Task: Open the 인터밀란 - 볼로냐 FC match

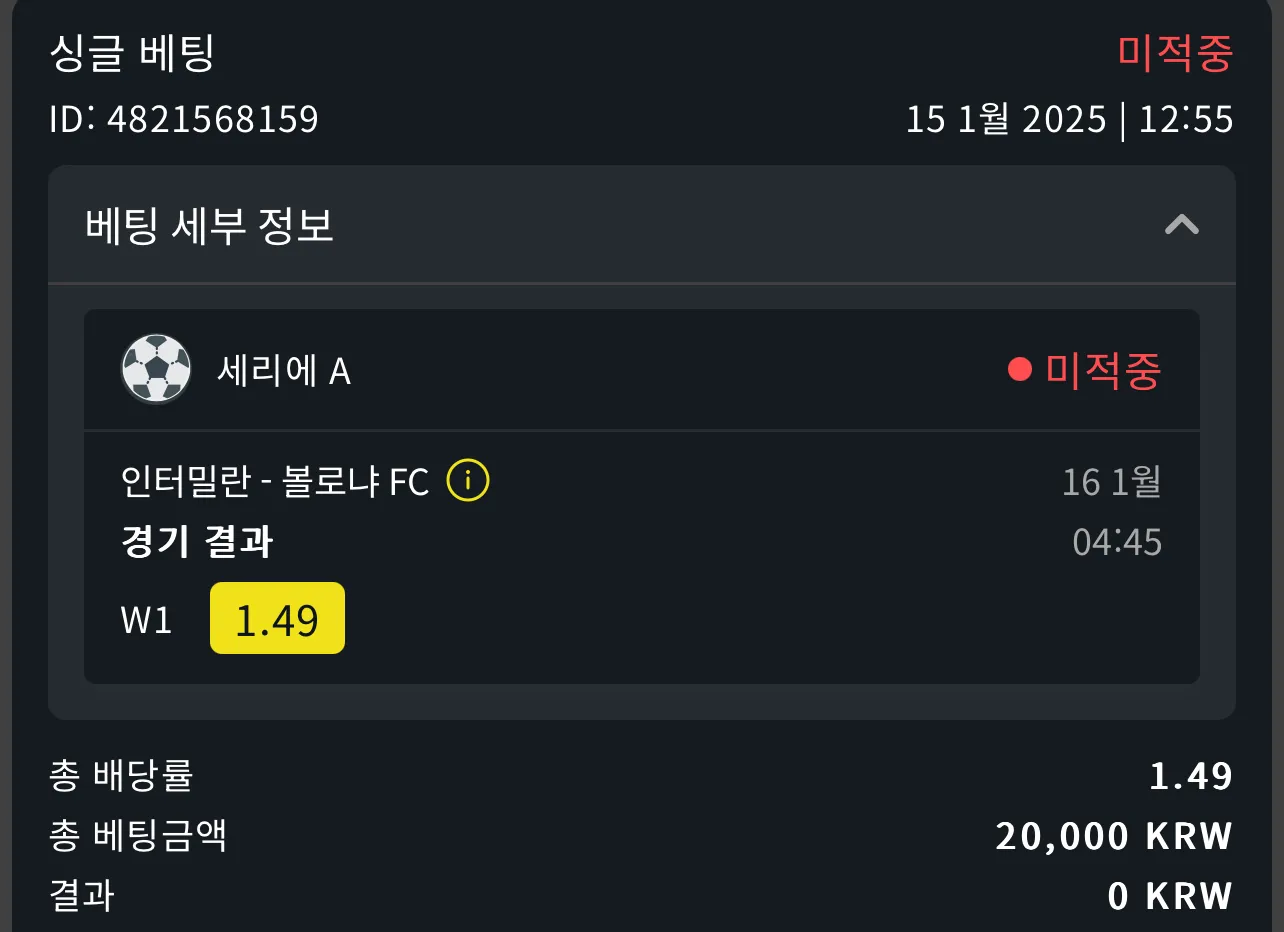Action: coord(275,482)
